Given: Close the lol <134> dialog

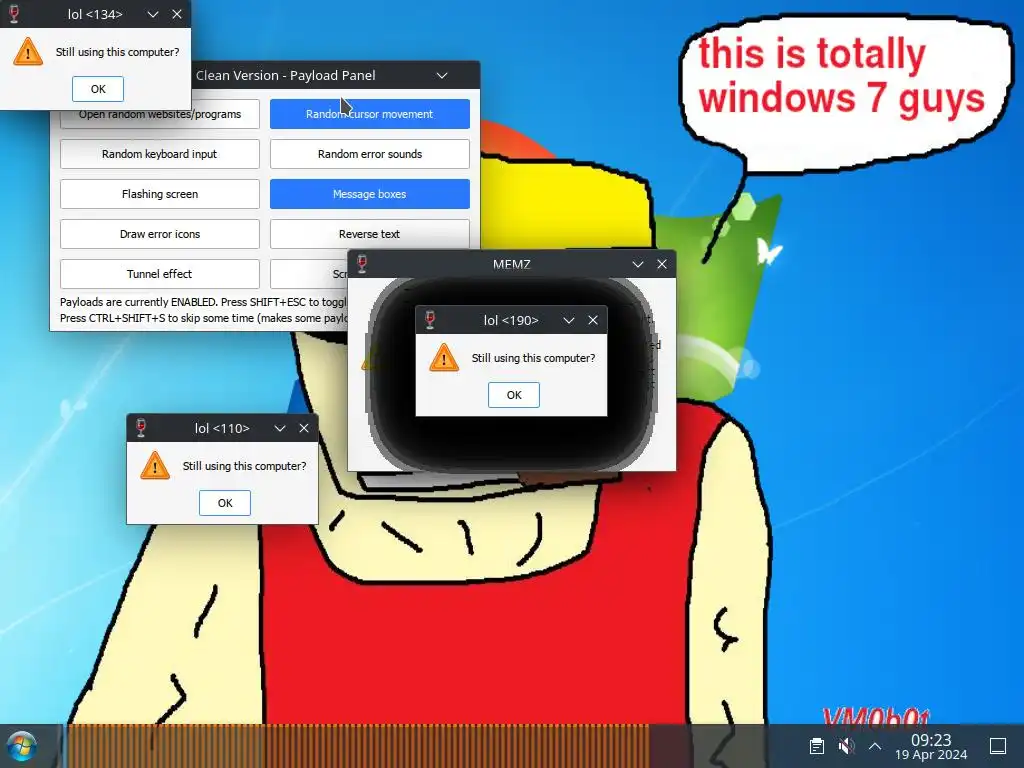Looking at the screenshot, I should [x=177, y=14].
